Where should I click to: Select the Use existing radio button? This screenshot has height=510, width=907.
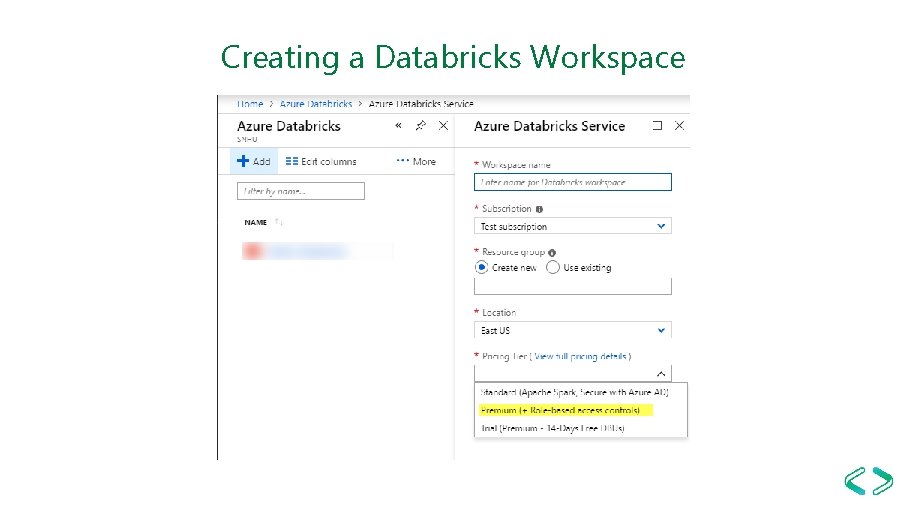553,267
